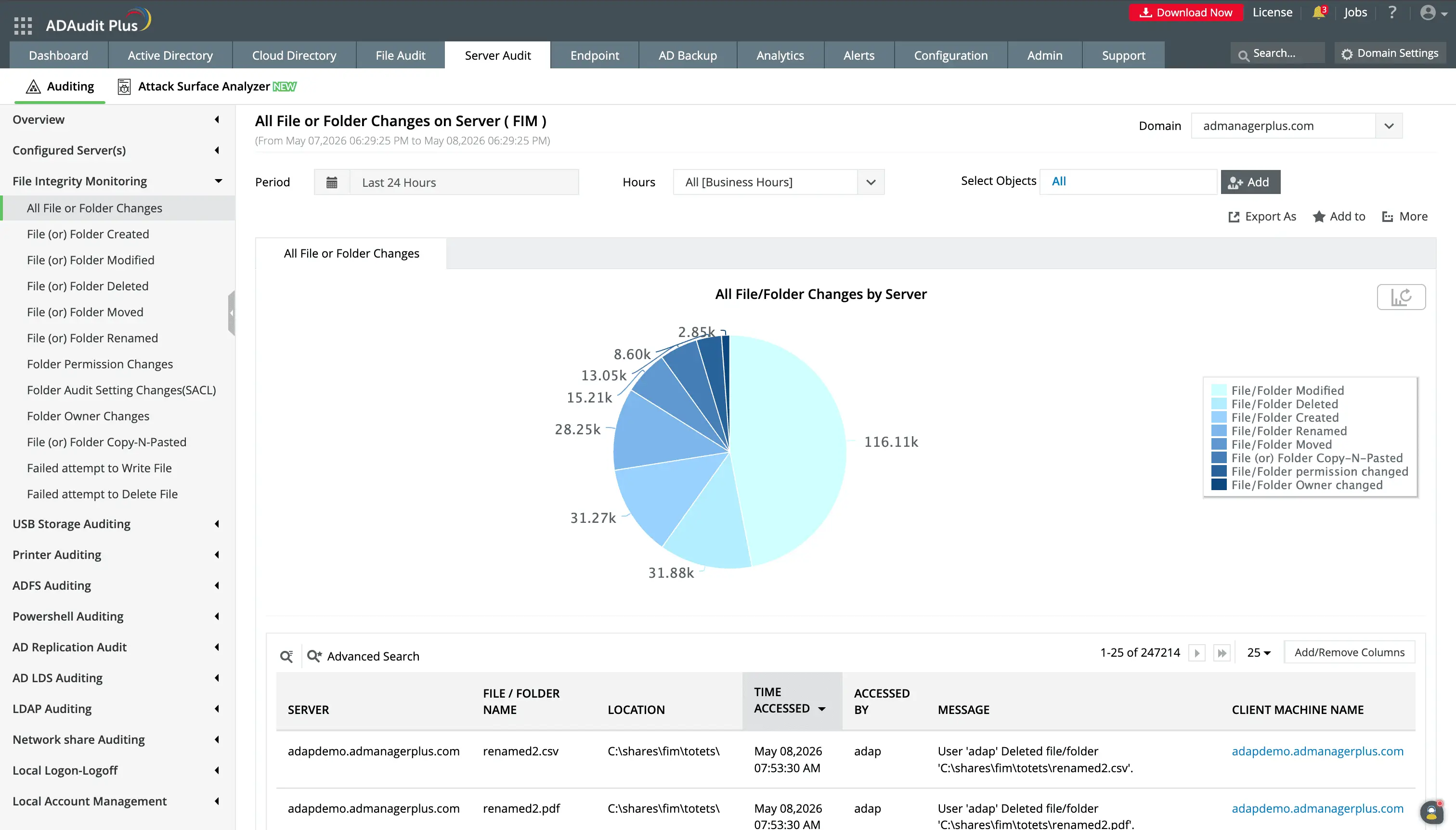Switch to the Dashboard tab
This screenshot has height=830, width=1456.
pyautogui.click(x=59, y=55)
